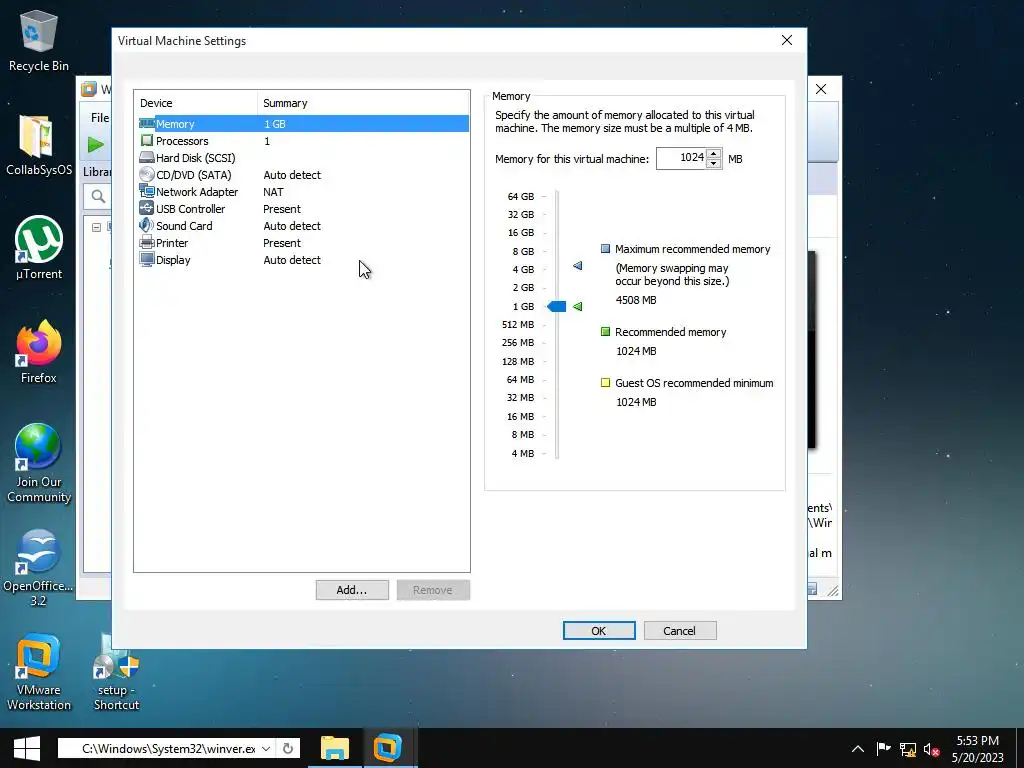
Task: Cancel the Virtual Machine Settings dialog
Action: [680, 631]
